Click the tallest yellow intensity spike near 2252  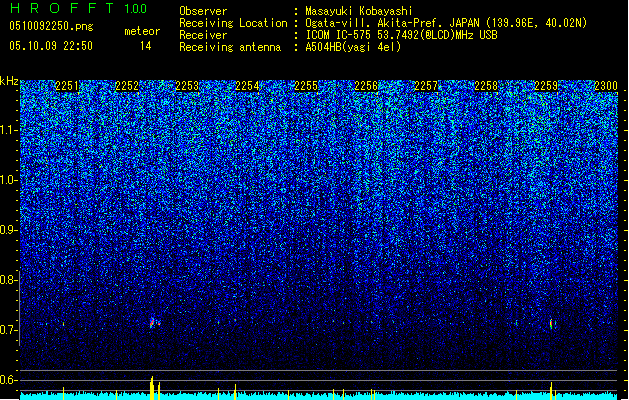tap(152, 388)
